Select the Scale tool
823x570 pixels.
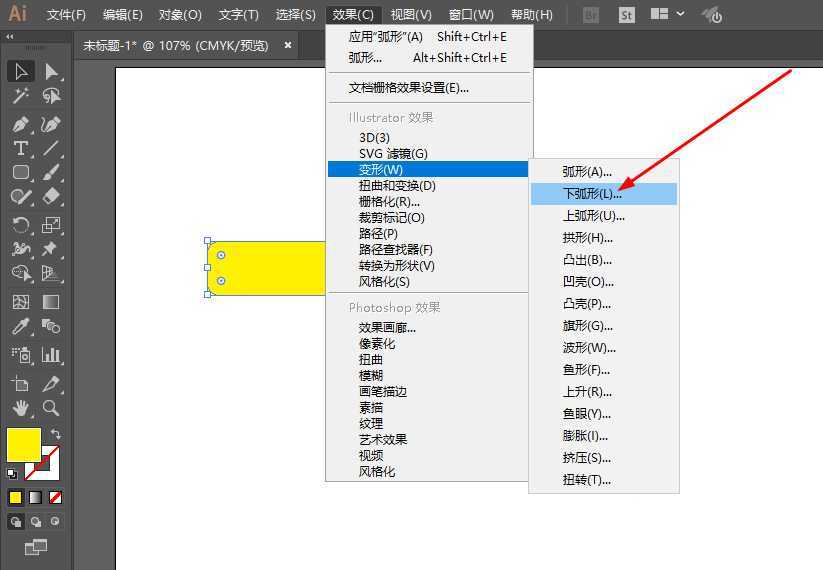tap(51, 225)
